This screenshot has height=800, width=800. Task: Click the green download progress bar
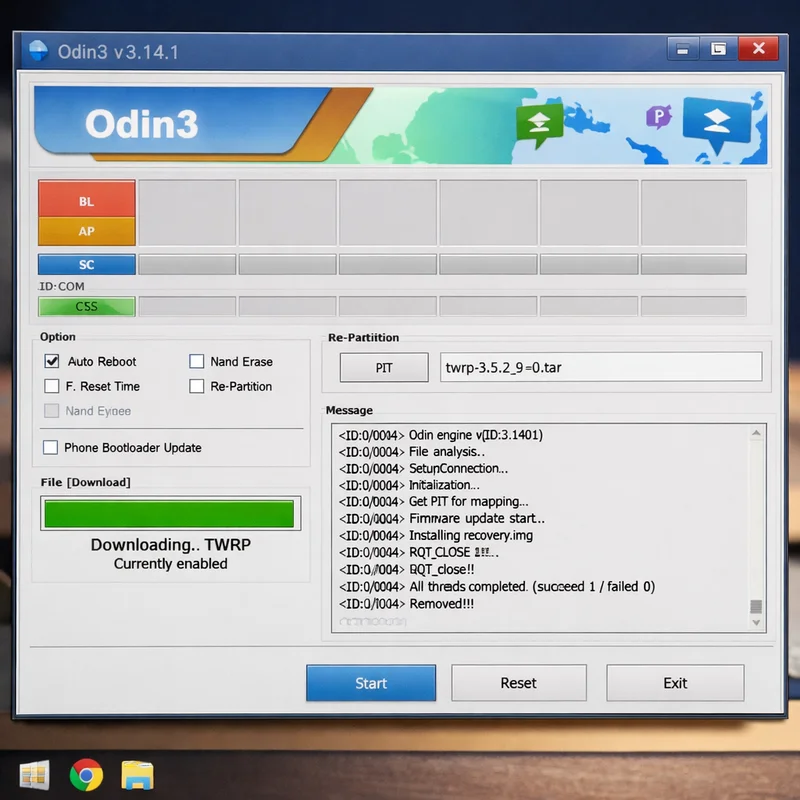[168, 514]
